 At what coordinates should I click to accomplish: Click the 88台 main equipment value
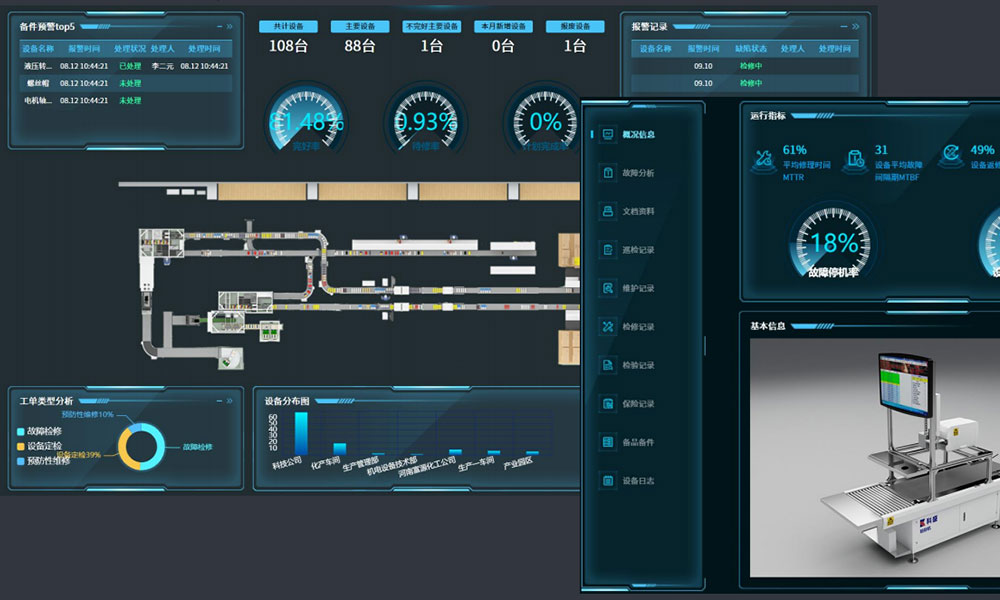tap(360, 46)
